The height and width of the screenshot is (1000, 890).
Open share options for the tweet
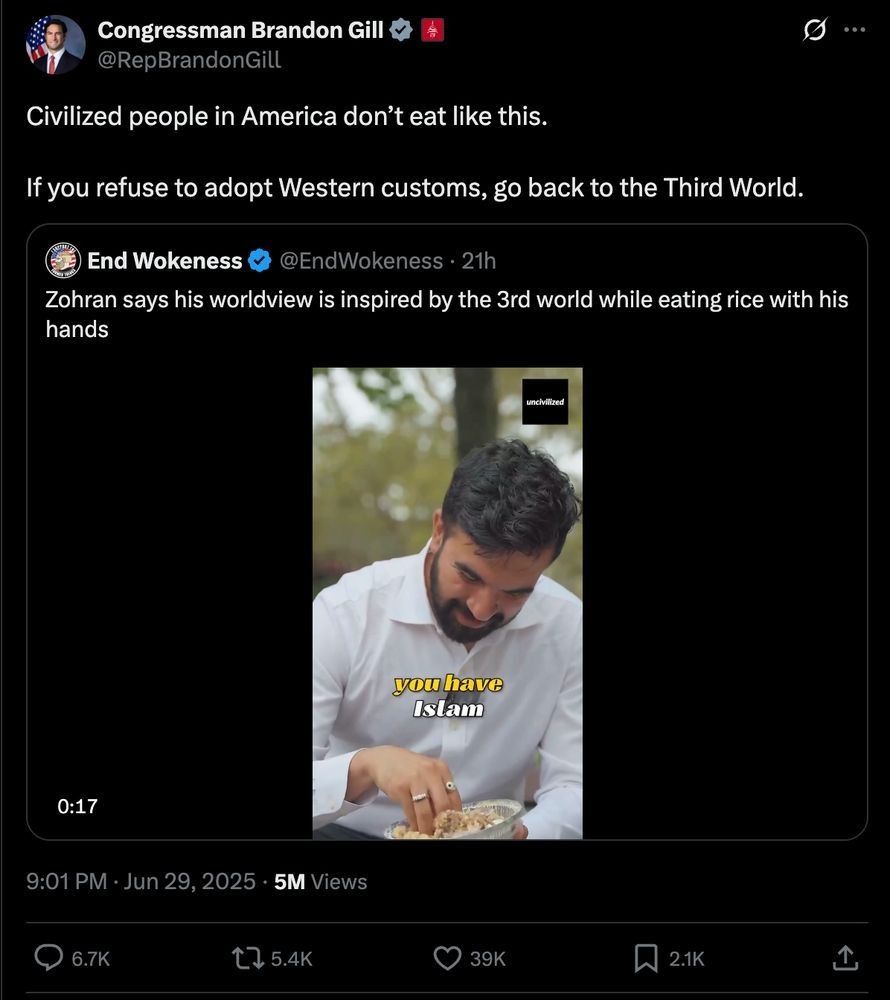(845, 956)
